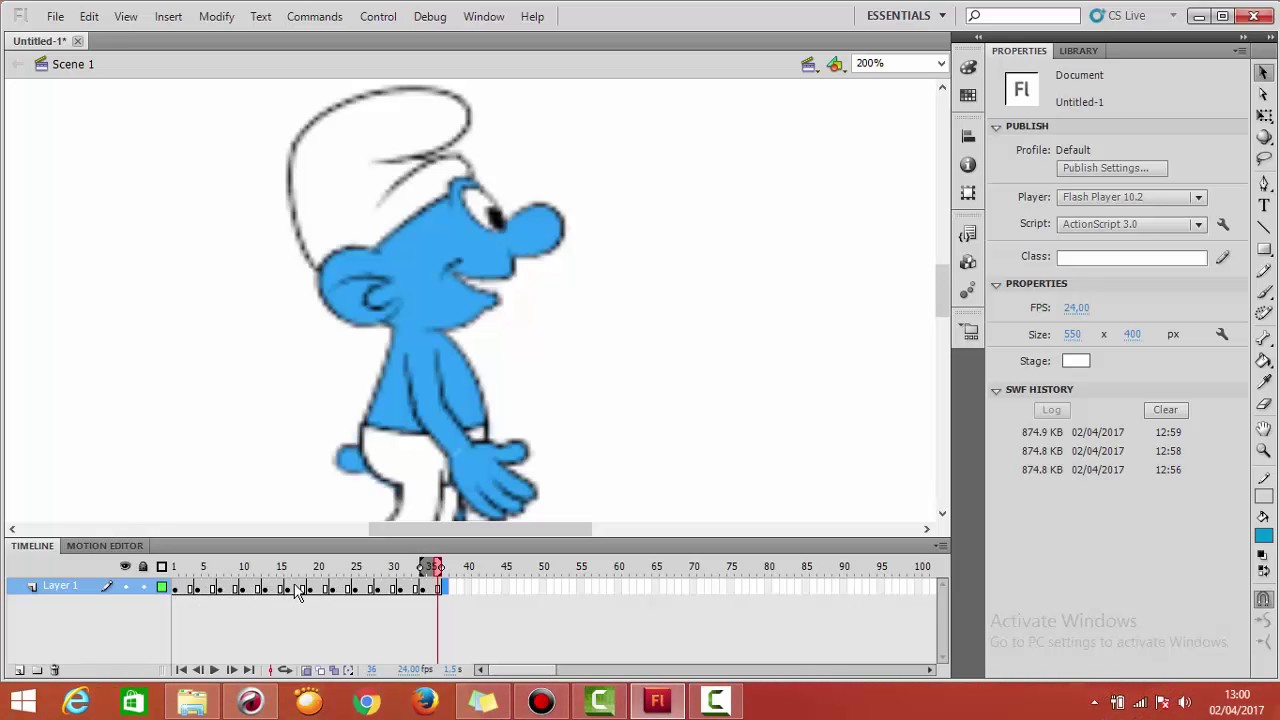Screen dimensions: 1280x720
Task: Select the Eraser tool
Action: 1263,402
